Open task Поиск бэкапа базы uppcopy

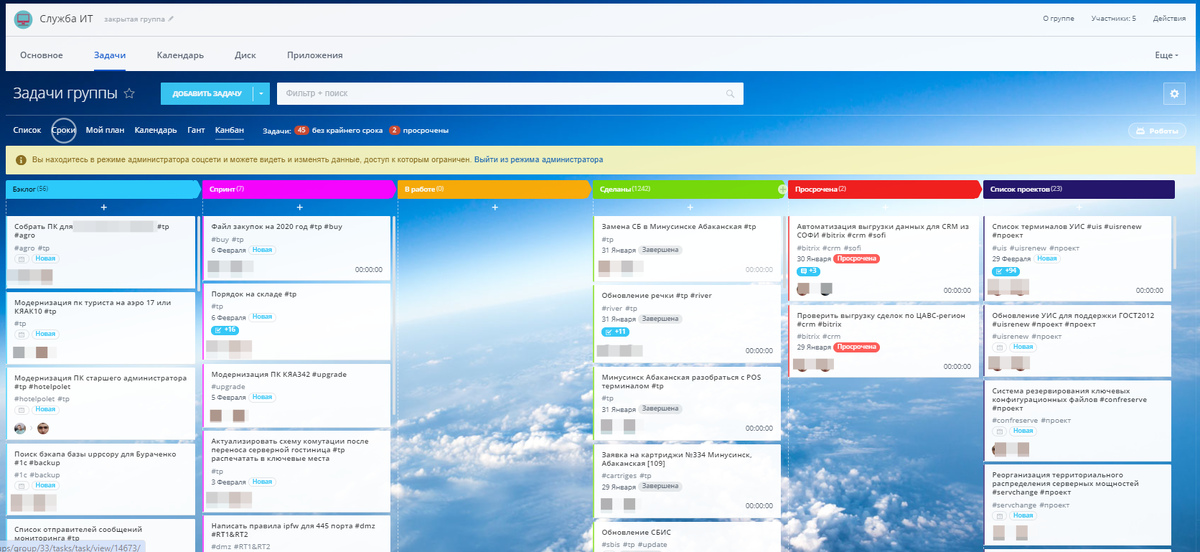[95, 459]
